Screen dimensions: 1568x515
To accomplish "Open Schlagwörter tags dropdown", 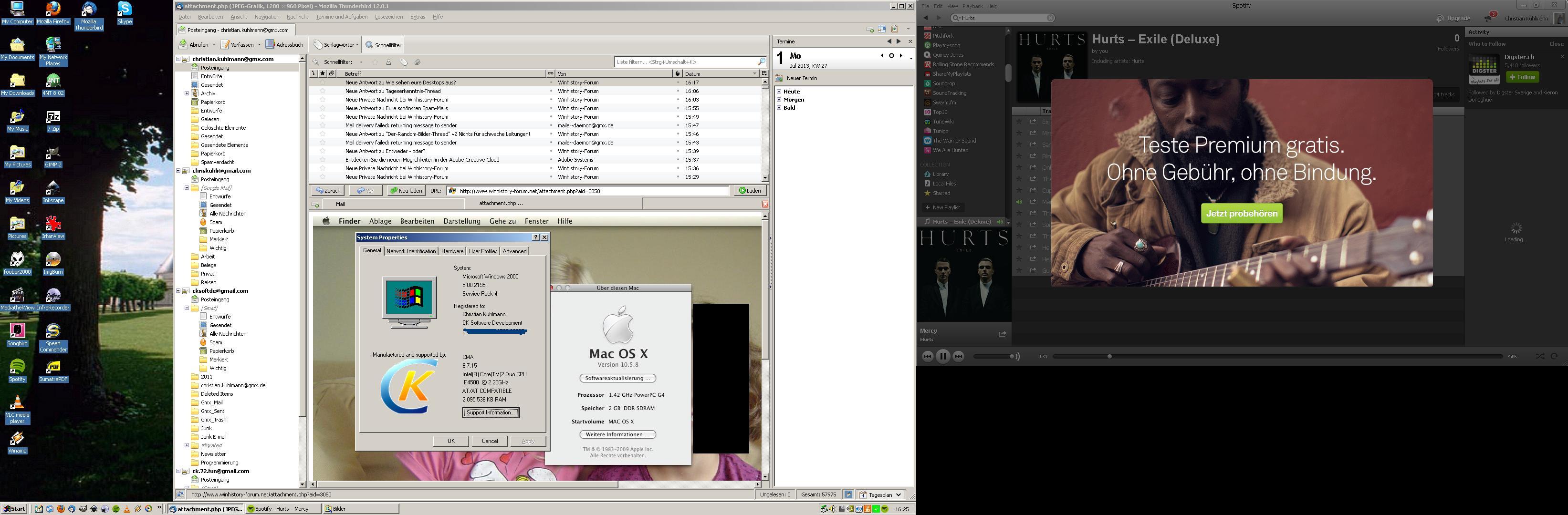I will click(x=336, y=44).
